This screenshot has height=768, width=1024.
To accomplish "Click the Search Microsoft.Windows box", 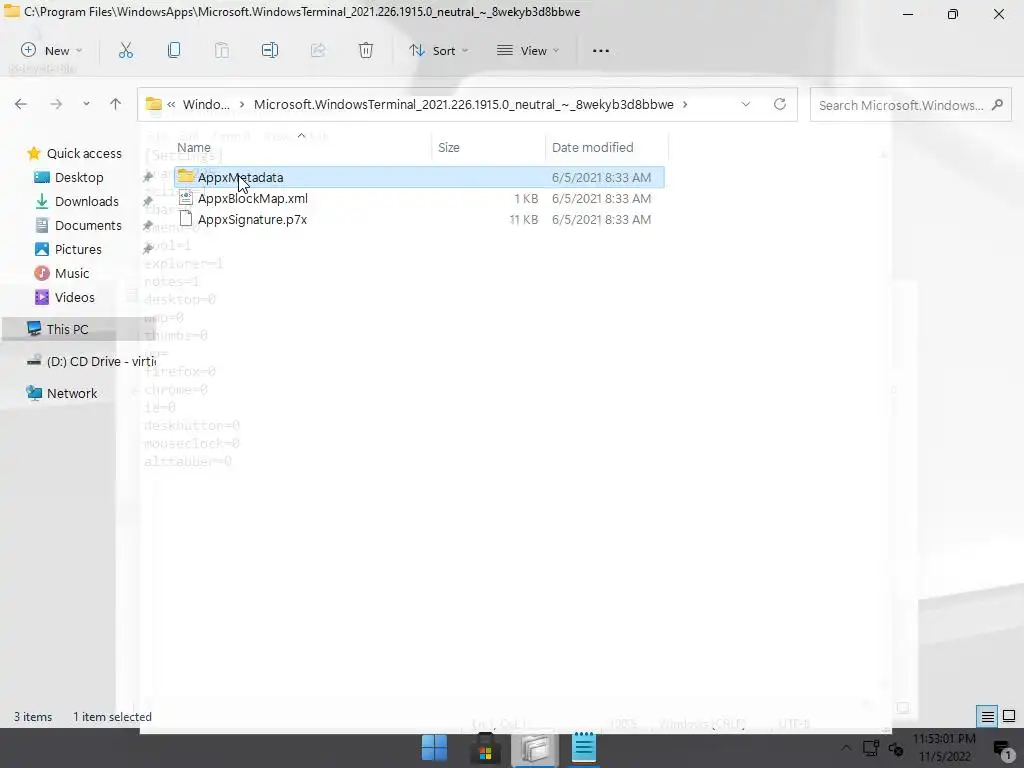I will [x=910, y=104].
